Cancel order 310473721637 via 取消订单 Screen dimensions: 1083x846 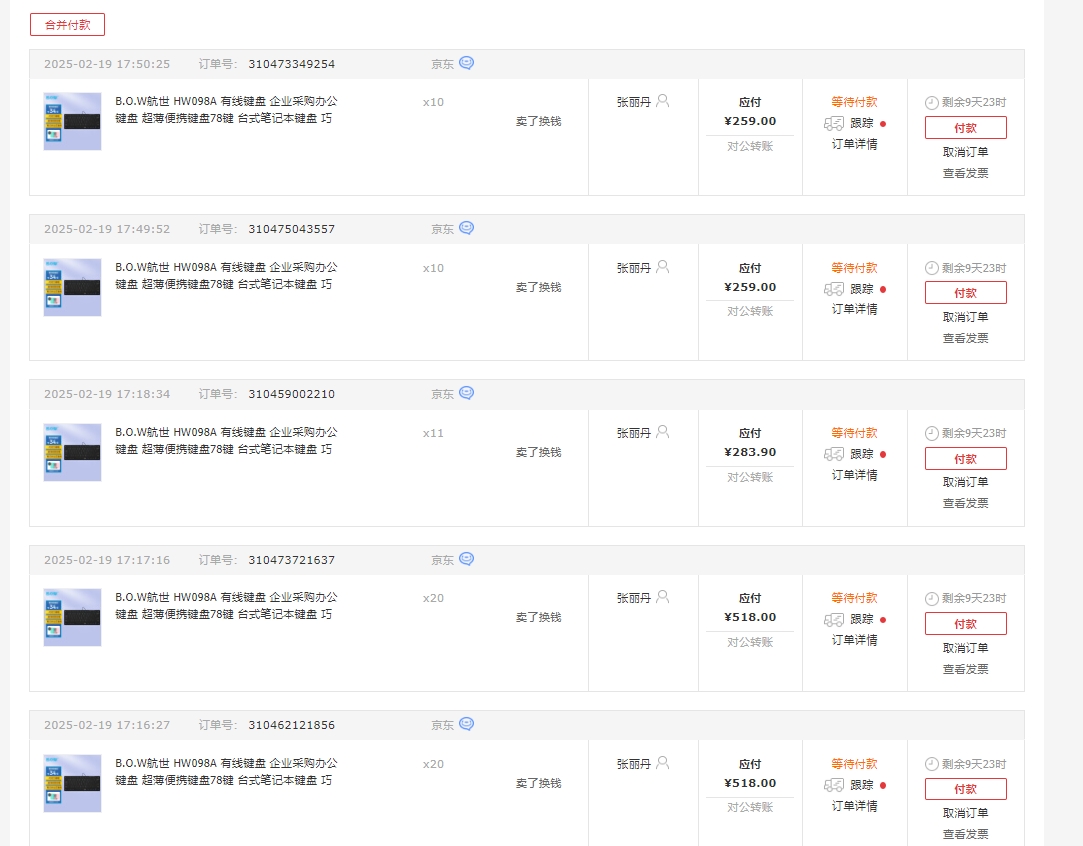pyautogui.click(x=966, y=648)
